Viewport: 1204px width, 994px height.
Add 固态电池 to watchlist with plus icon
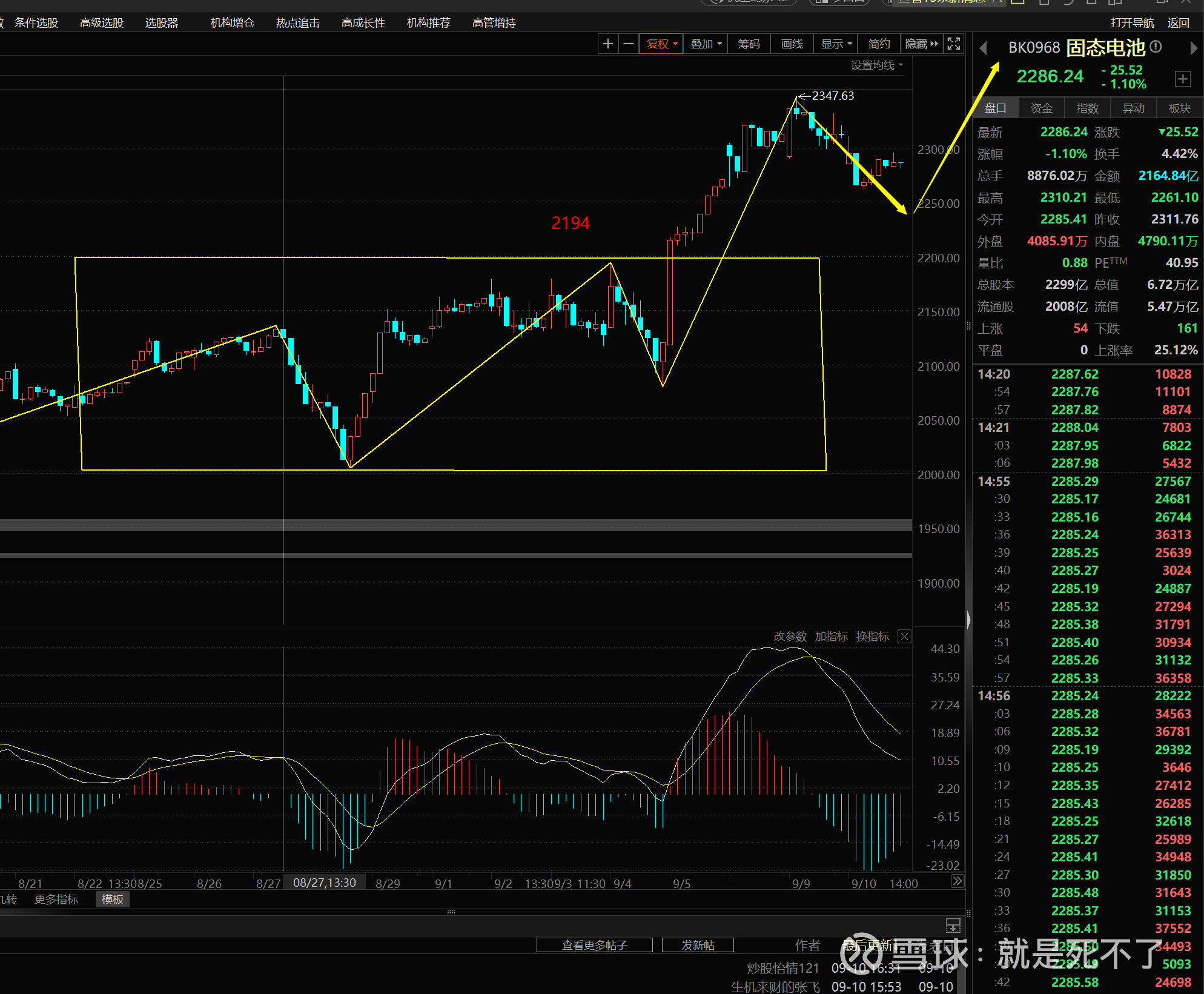pos(1182,79)
